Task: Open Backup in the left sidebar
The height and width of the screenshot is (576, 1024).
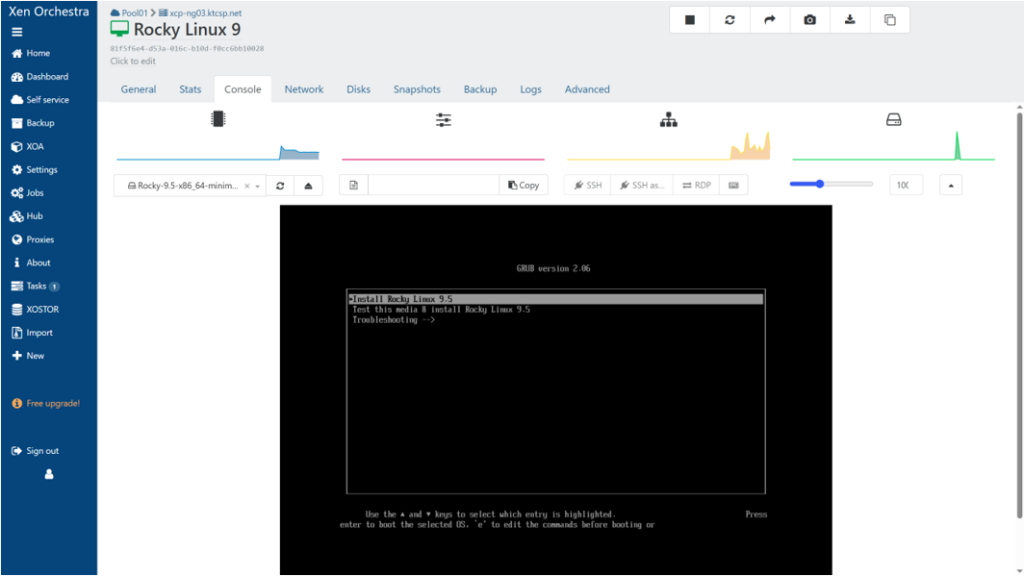Action: click(x=40, y=123)
